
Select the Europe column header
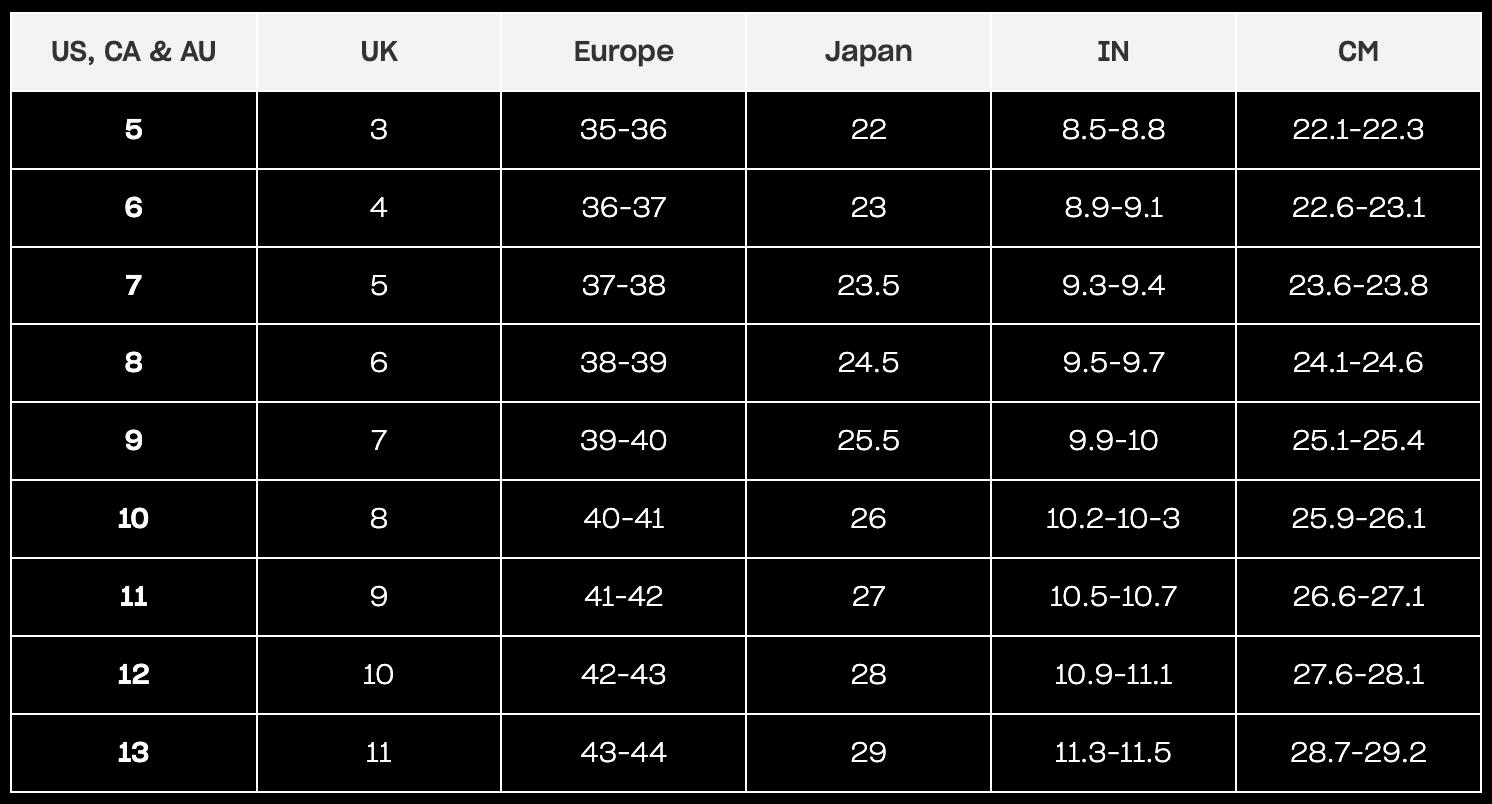coord(623,52)
